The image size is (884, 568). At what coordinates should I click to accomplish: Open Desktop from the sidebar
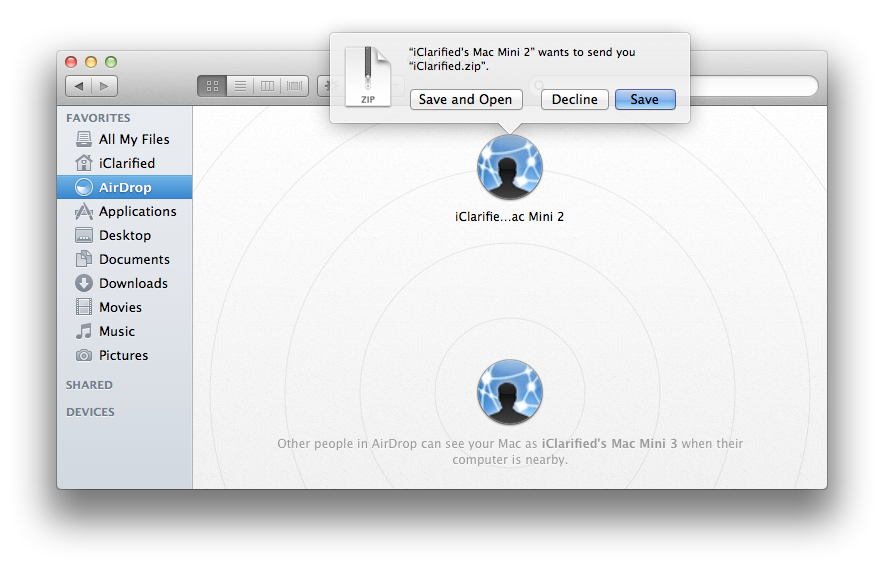click(x=124, y=235)
